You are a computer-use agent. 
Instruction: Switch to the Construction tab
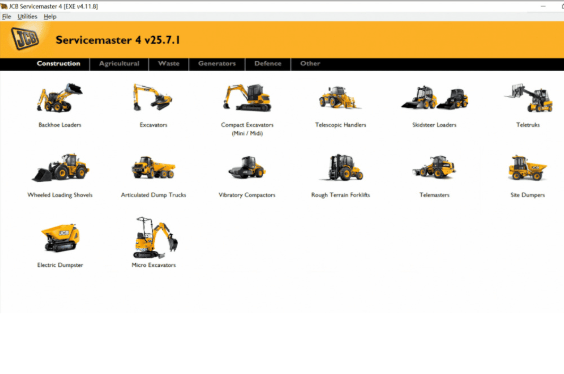pos(58,64)
